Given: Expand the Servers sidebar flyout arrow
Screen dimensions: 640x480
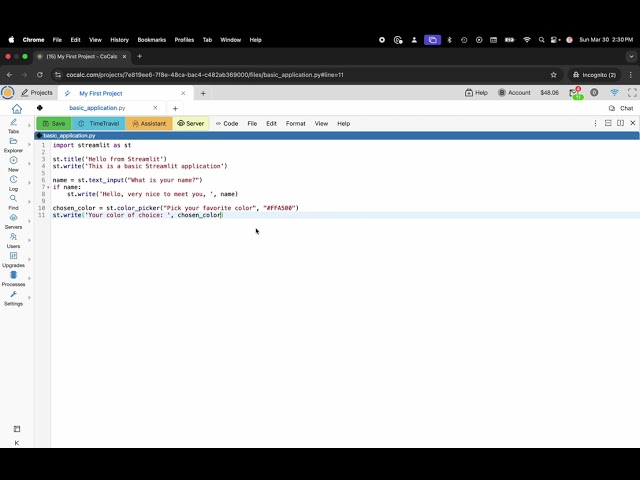Looking at the screenshot, I should point(29,221).
